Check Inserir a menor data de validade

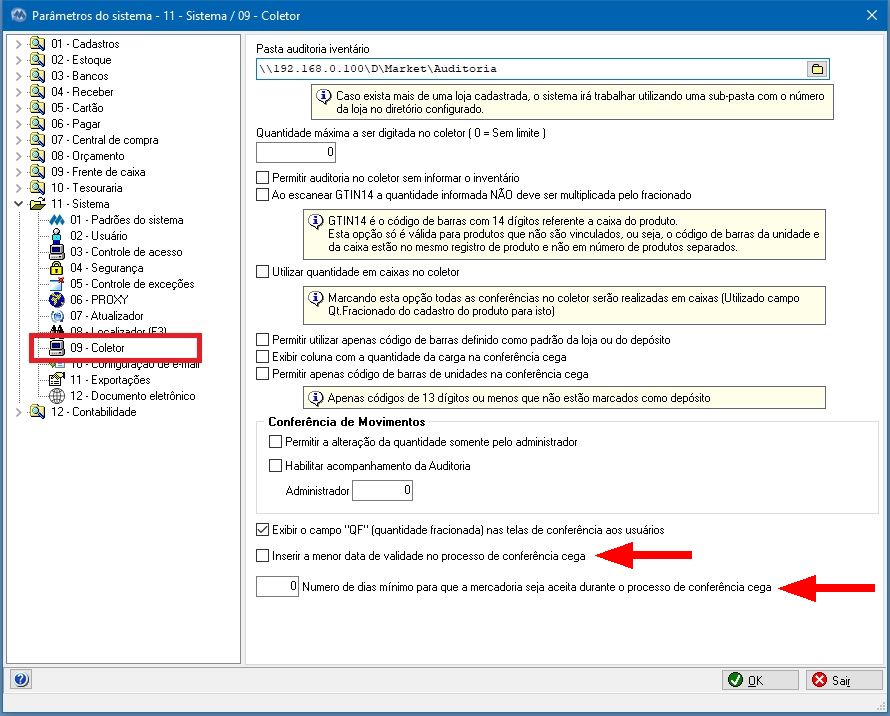click(262, 556)
